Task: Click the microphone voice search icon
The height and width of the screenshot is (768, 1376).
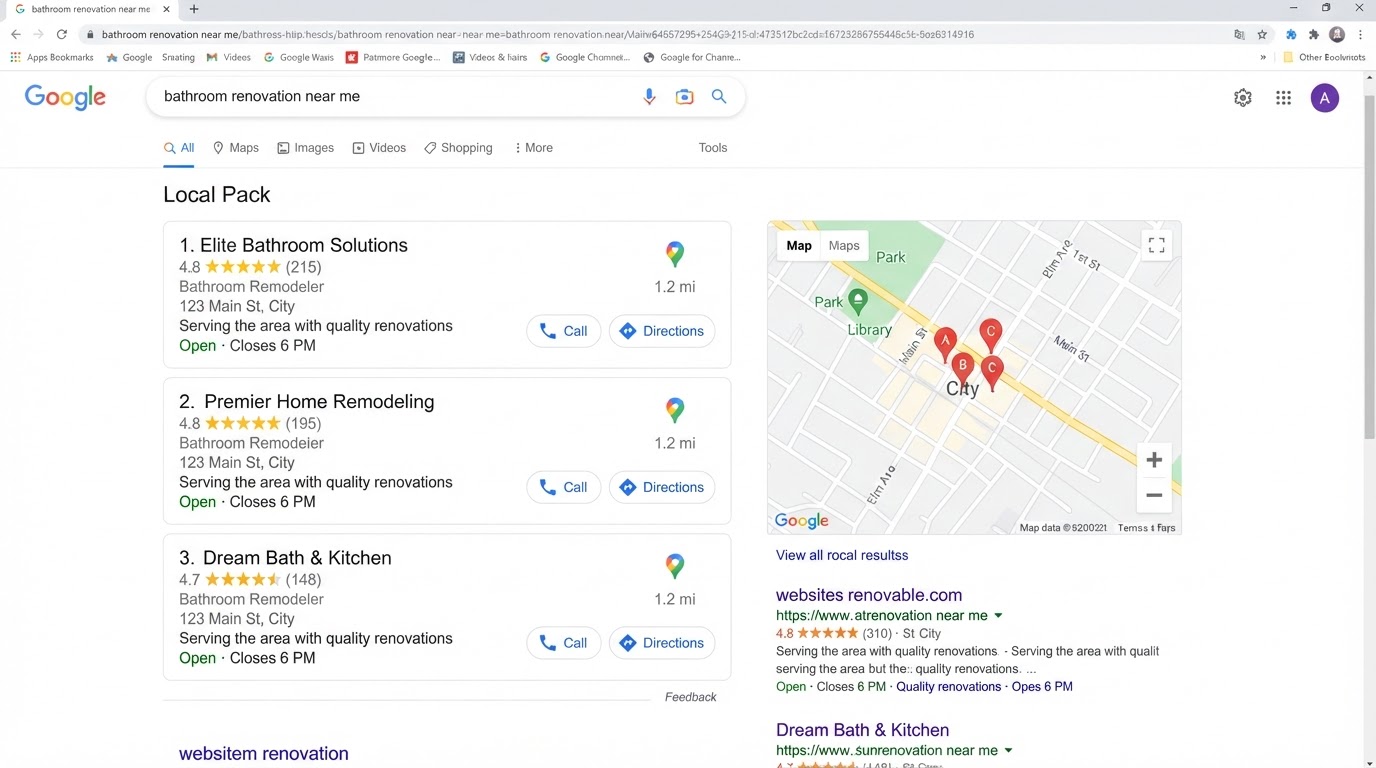Action: coord(649,97)
